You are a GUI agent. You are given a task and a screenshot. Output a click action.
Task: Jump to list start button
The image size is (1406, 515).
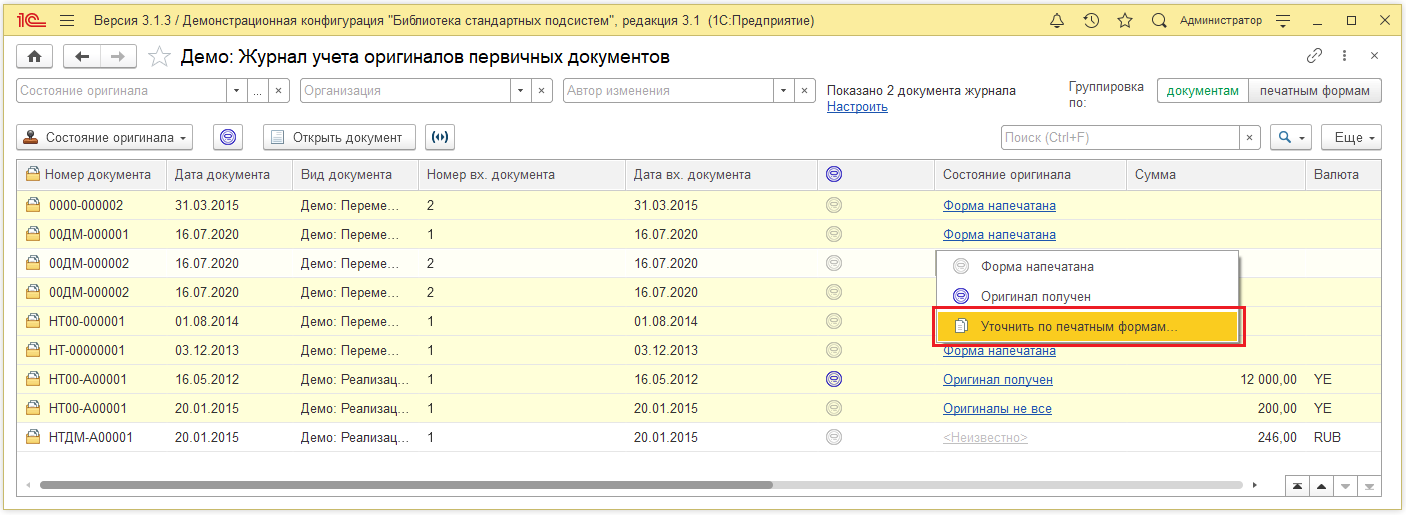[x=1297, y=486]
